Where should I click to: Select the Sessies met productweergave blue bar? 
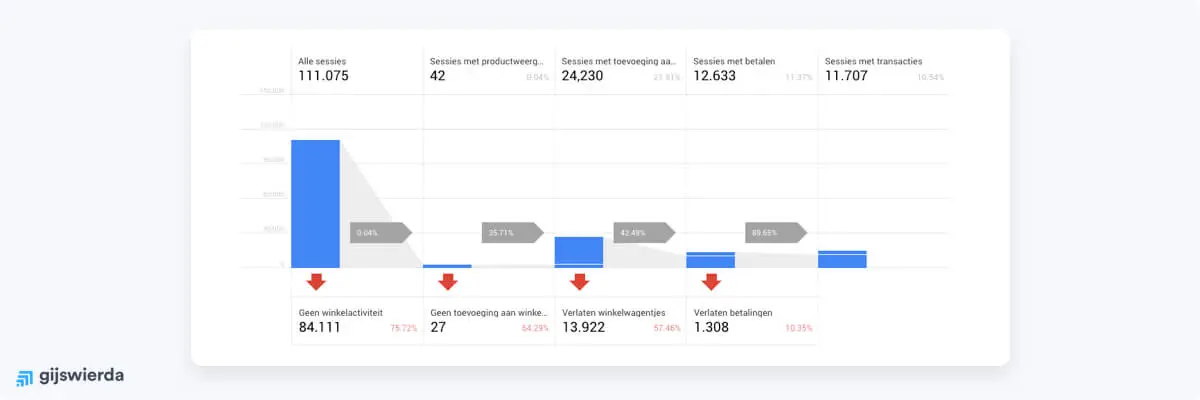447,266
